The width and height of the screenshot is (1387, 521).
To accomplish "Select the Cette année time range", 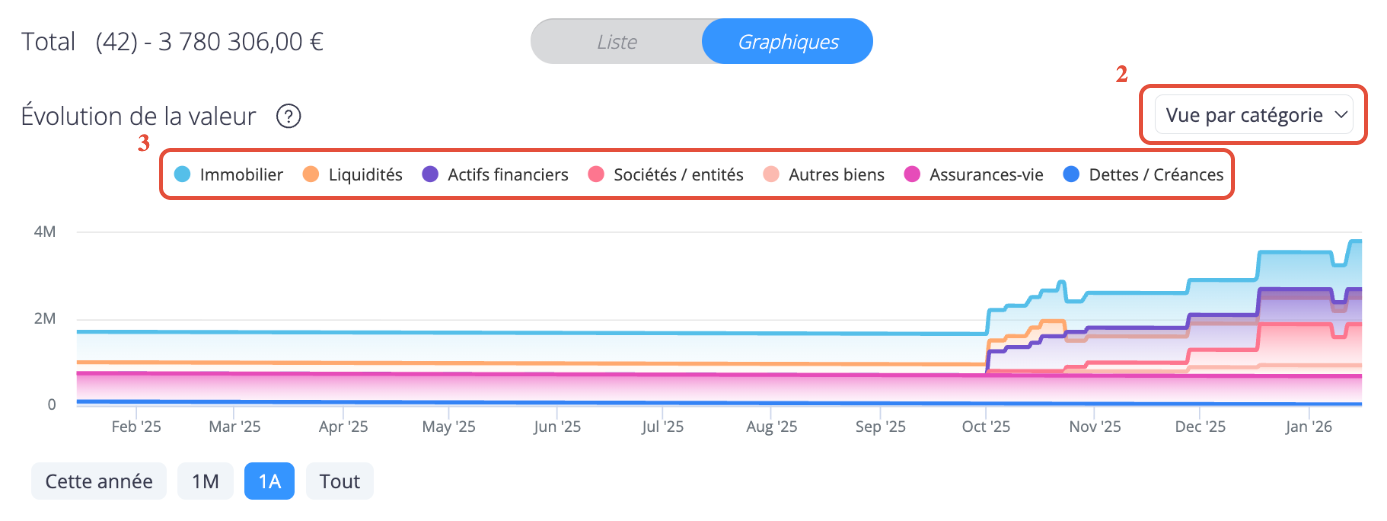I will [x=99, y=481].
